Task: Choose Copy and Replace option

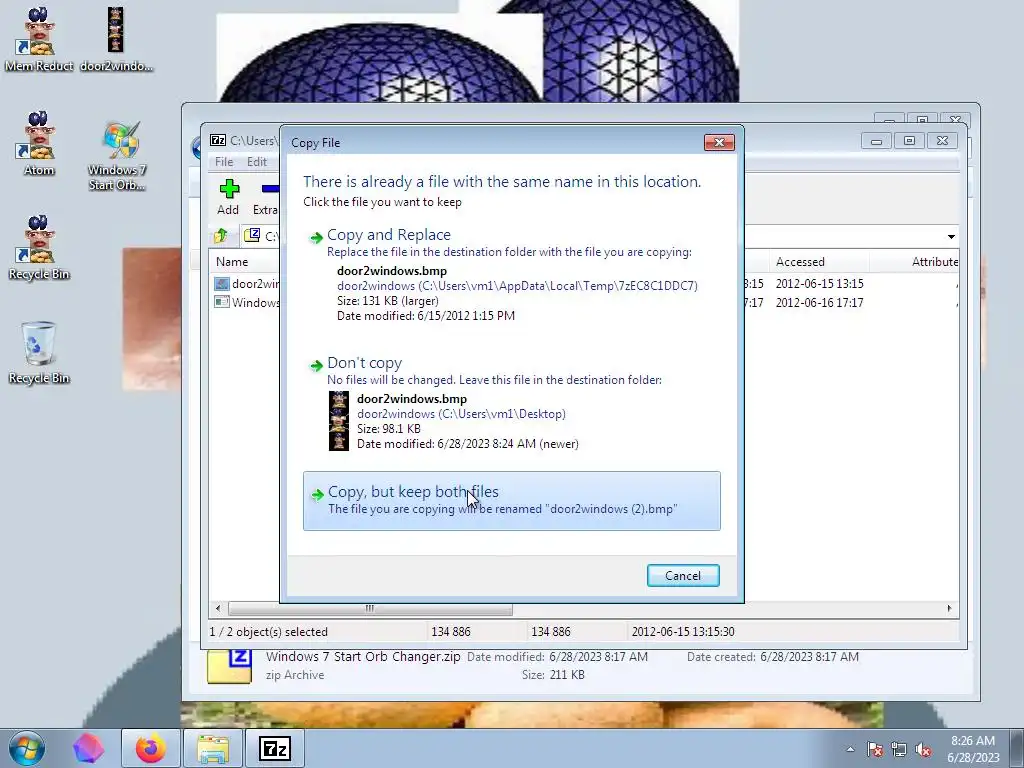Action: [x=511, y=275]
